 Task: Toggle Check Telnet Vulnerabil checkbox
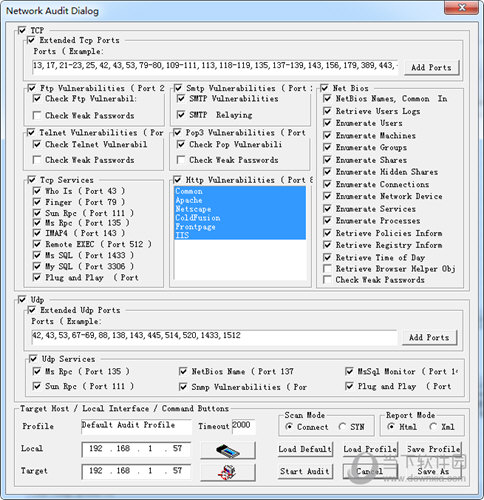point(37,144)
